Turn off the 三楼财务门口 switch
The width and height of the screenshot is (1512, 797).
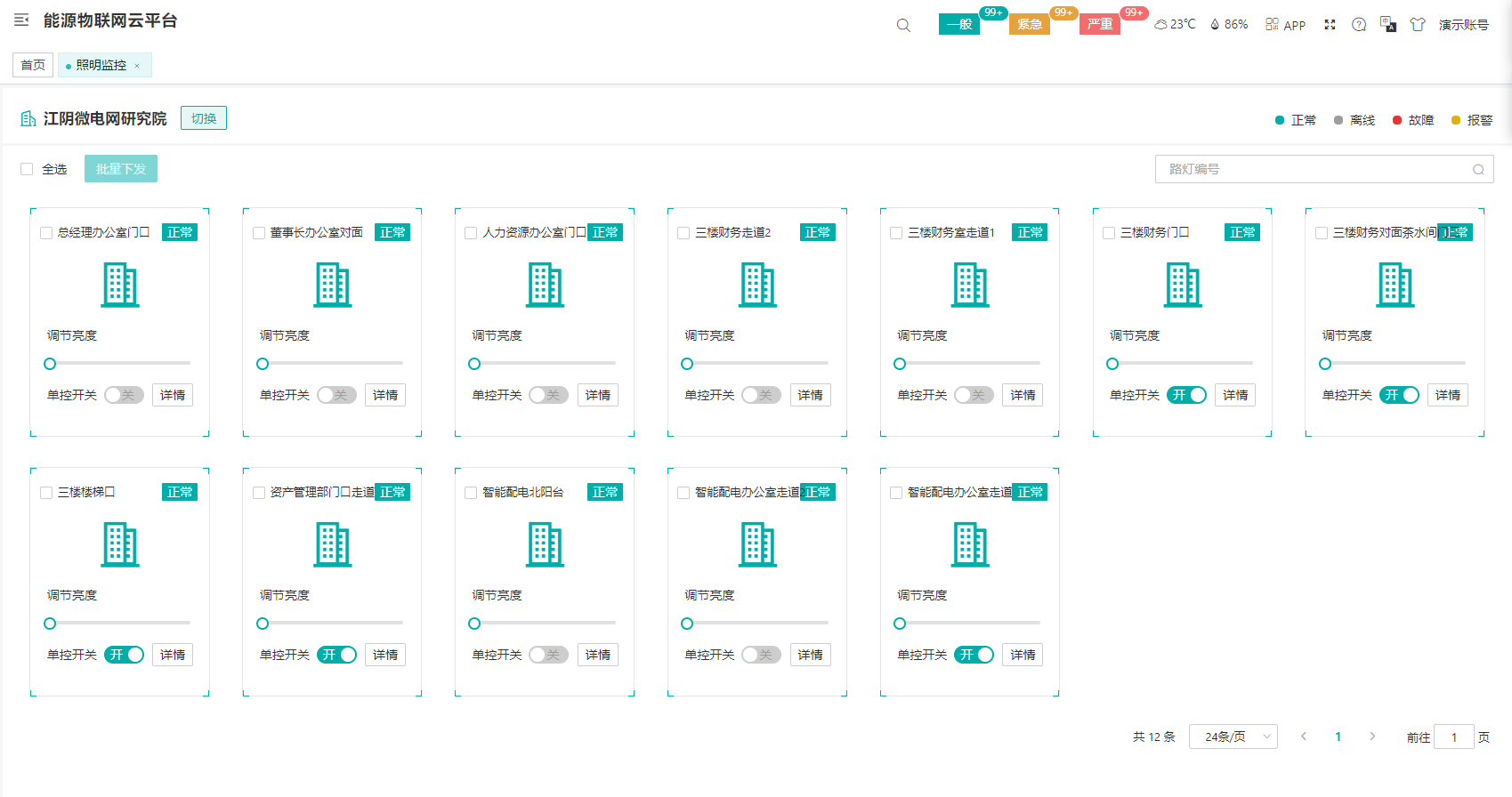click(1186, 395)
